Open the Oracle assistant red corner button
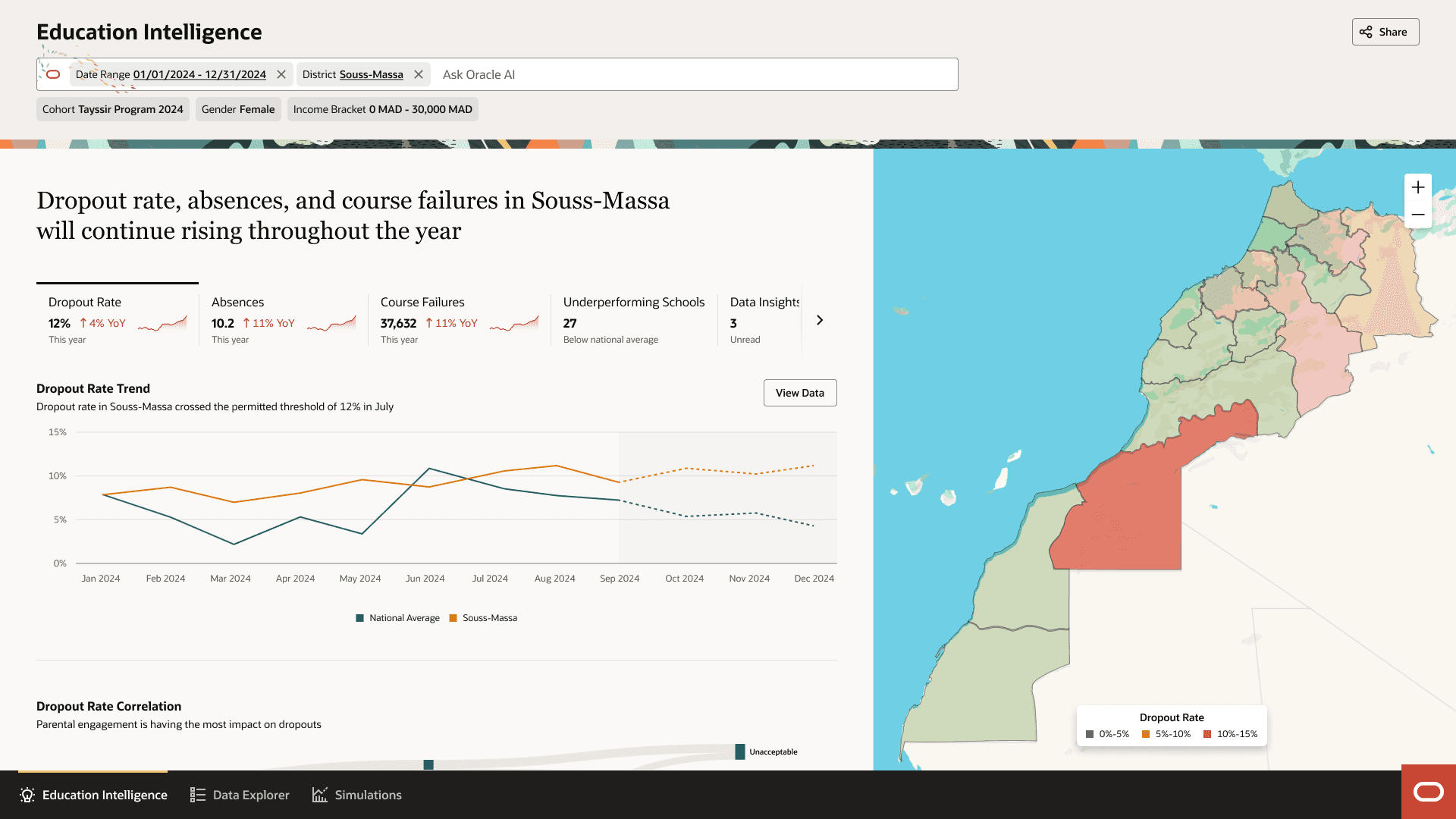The image size is (1456, 819). [x=1428, y=792]
